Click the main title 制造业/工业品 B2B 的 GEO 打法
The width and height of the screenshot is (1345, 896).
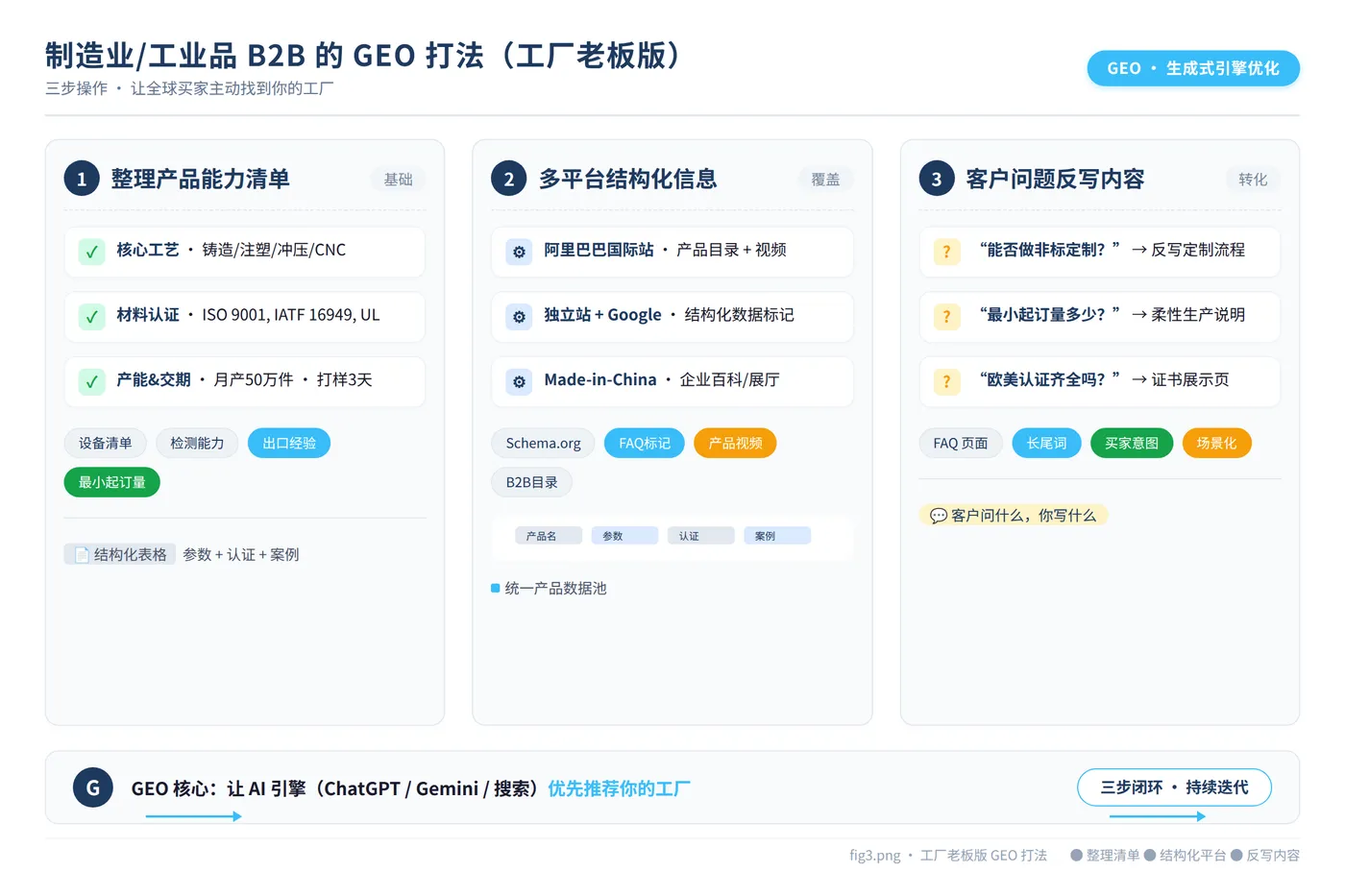[x=364, y=56]
